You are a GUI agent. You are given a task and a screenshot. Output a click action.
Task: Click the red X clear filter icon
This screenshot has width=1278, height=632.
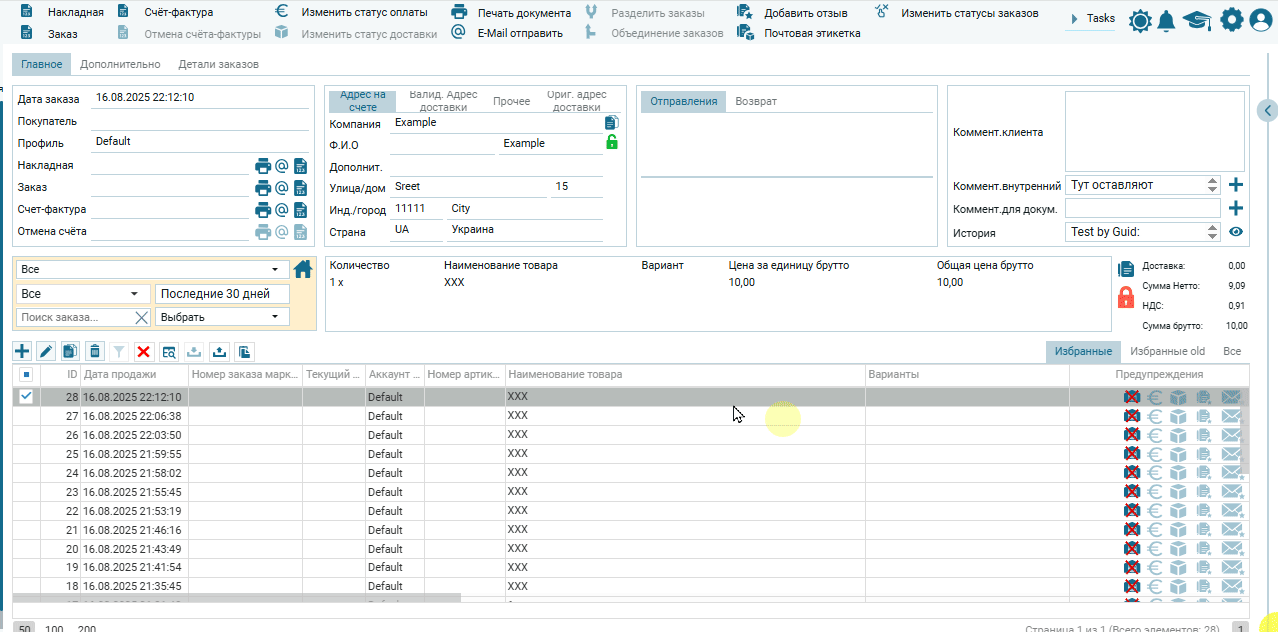click(143, 351)
